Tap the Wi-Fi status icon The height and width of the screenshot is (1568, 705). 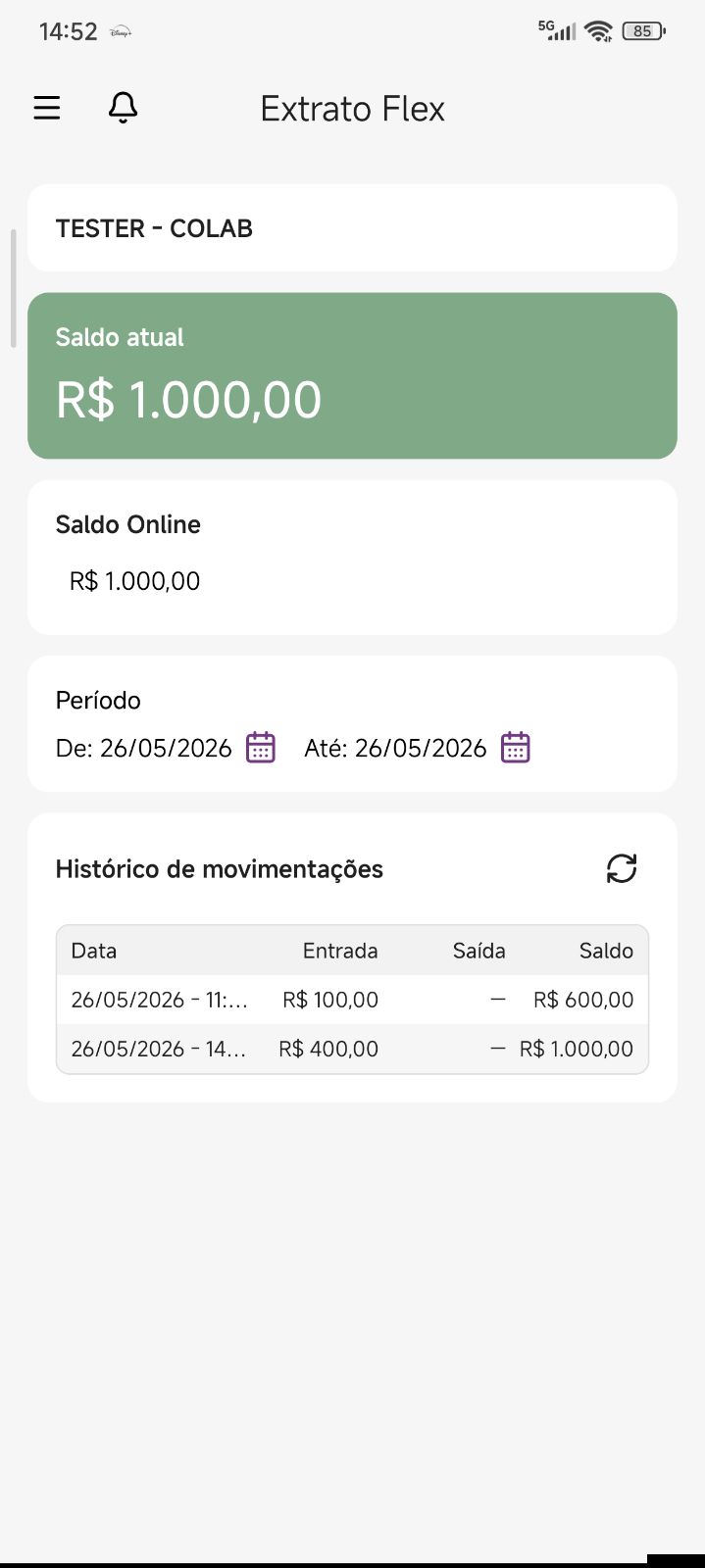(x=598, y=31)
